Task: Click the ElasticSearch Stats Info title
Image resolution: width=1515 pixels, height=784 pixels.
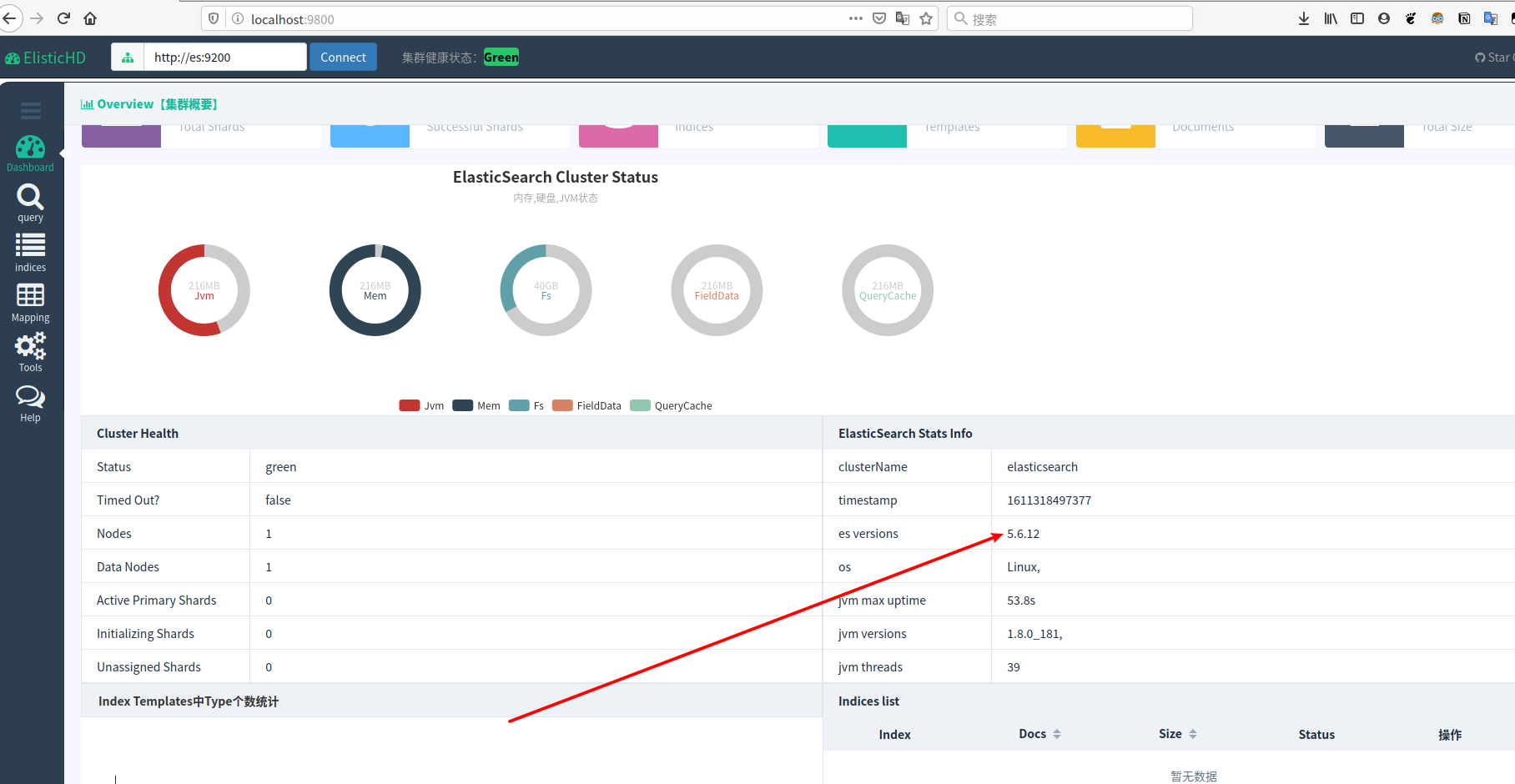Action: (905, 434)
